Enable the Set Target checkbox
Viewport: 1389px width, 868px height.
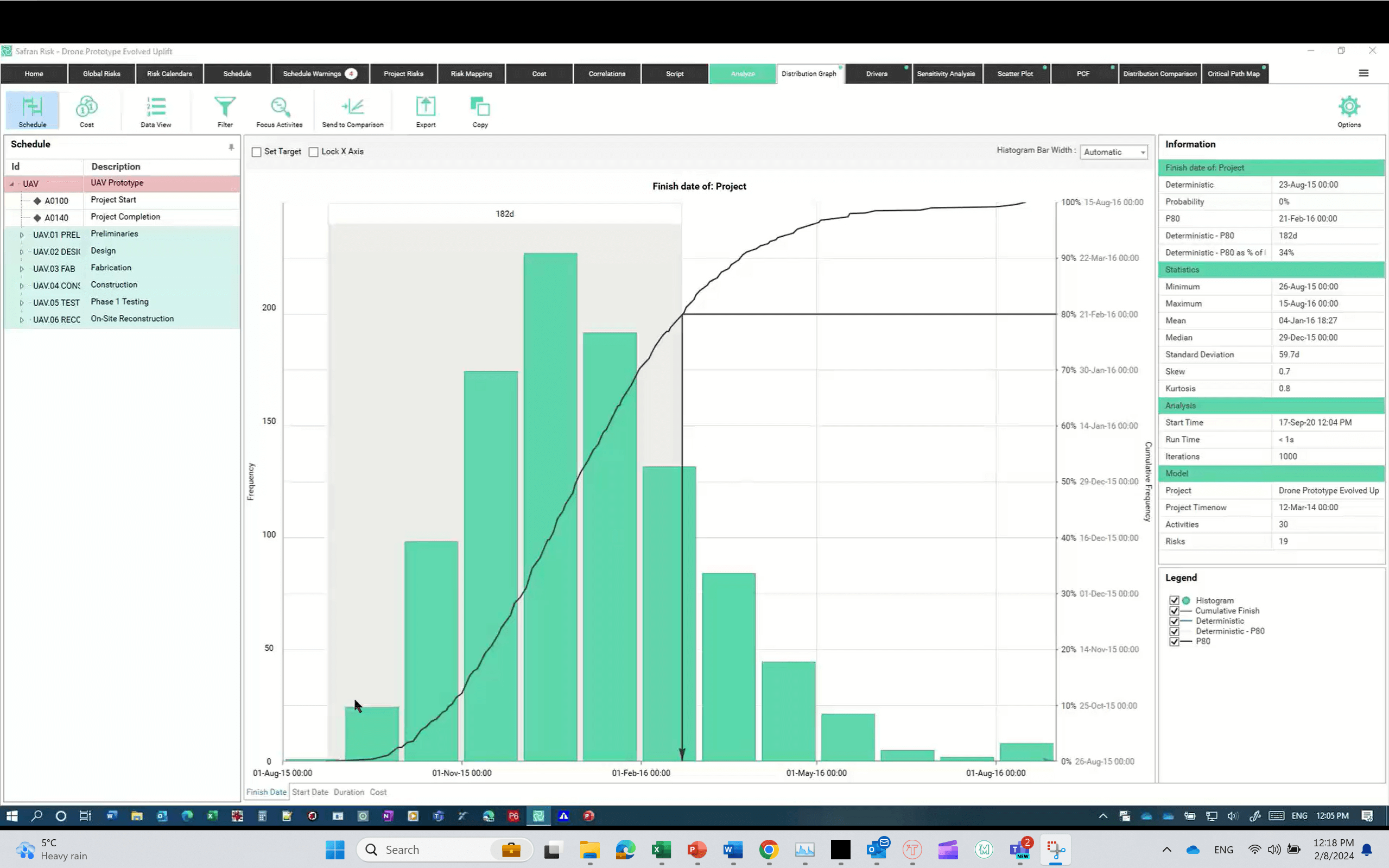click(x=257, y=152)
